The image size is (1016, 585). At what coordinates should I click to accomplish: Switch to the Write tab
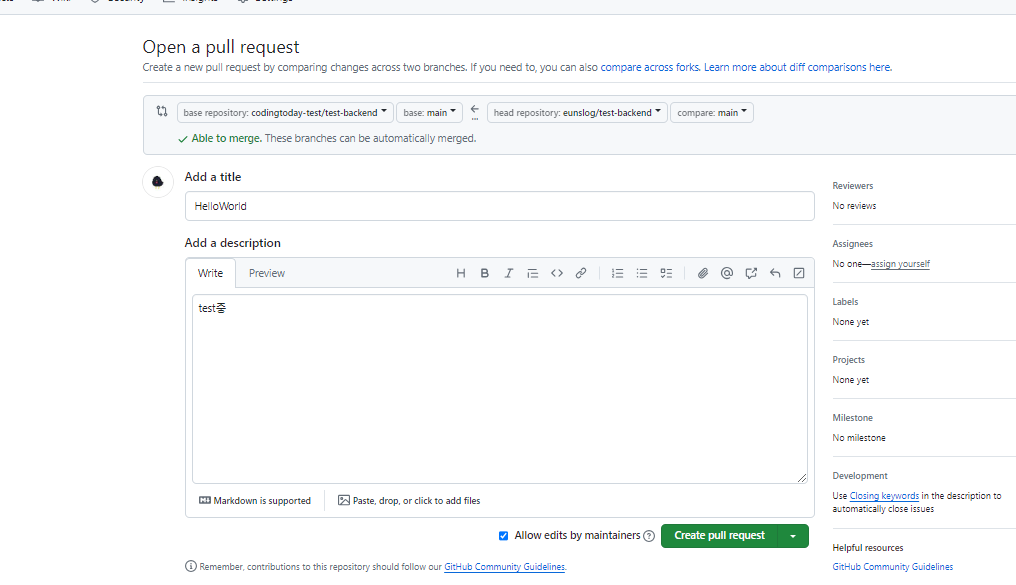coord(211,273)
